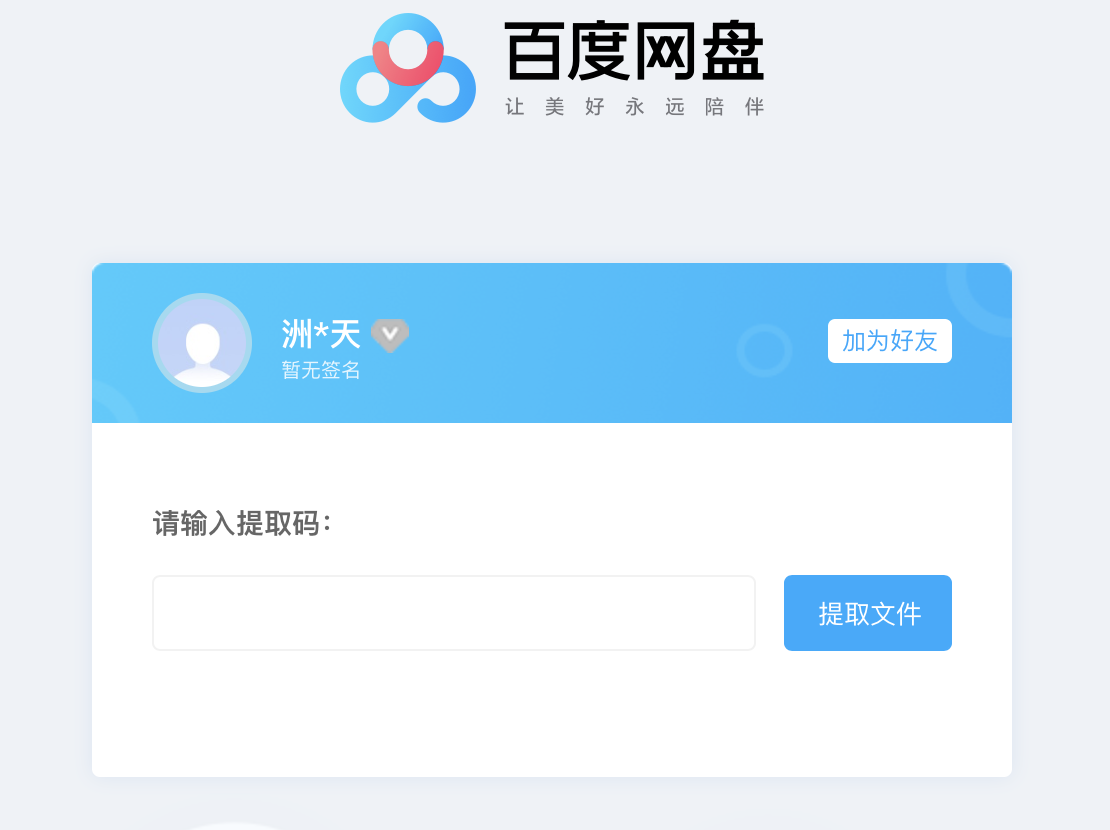Click the 暂无签名 signature text
1110x830 pixels.
point(321,370)
